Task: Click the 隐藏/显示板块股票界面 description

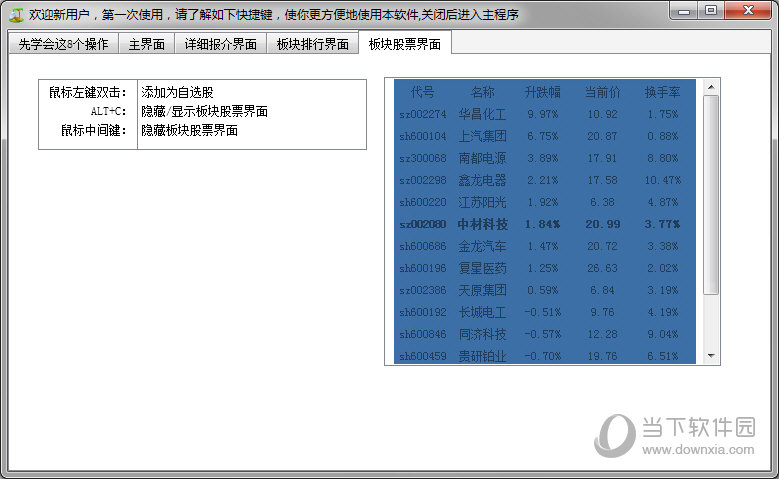Action: (x=205, y=111)
